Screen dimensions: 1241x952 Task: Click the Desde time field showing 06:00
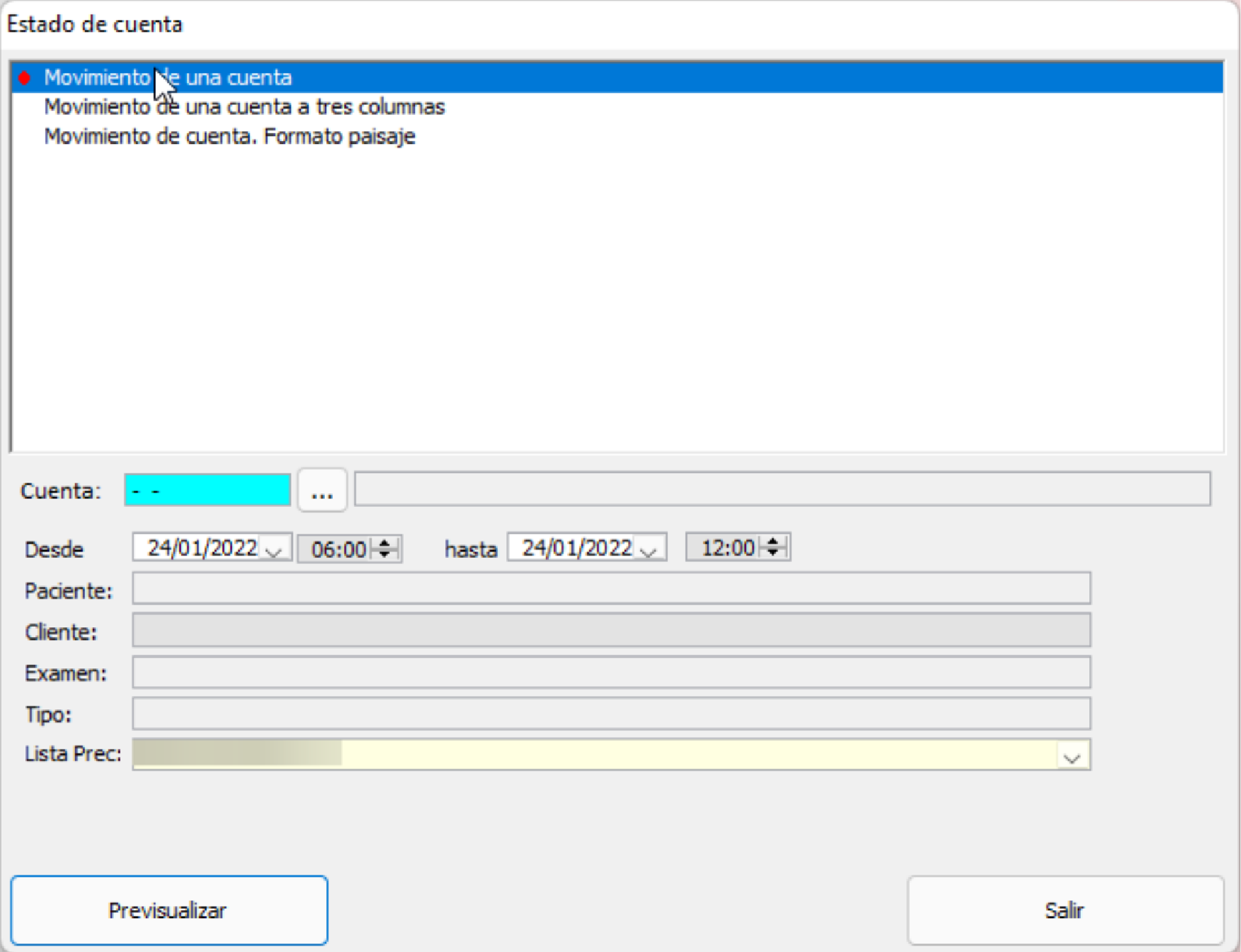[338, 549]
